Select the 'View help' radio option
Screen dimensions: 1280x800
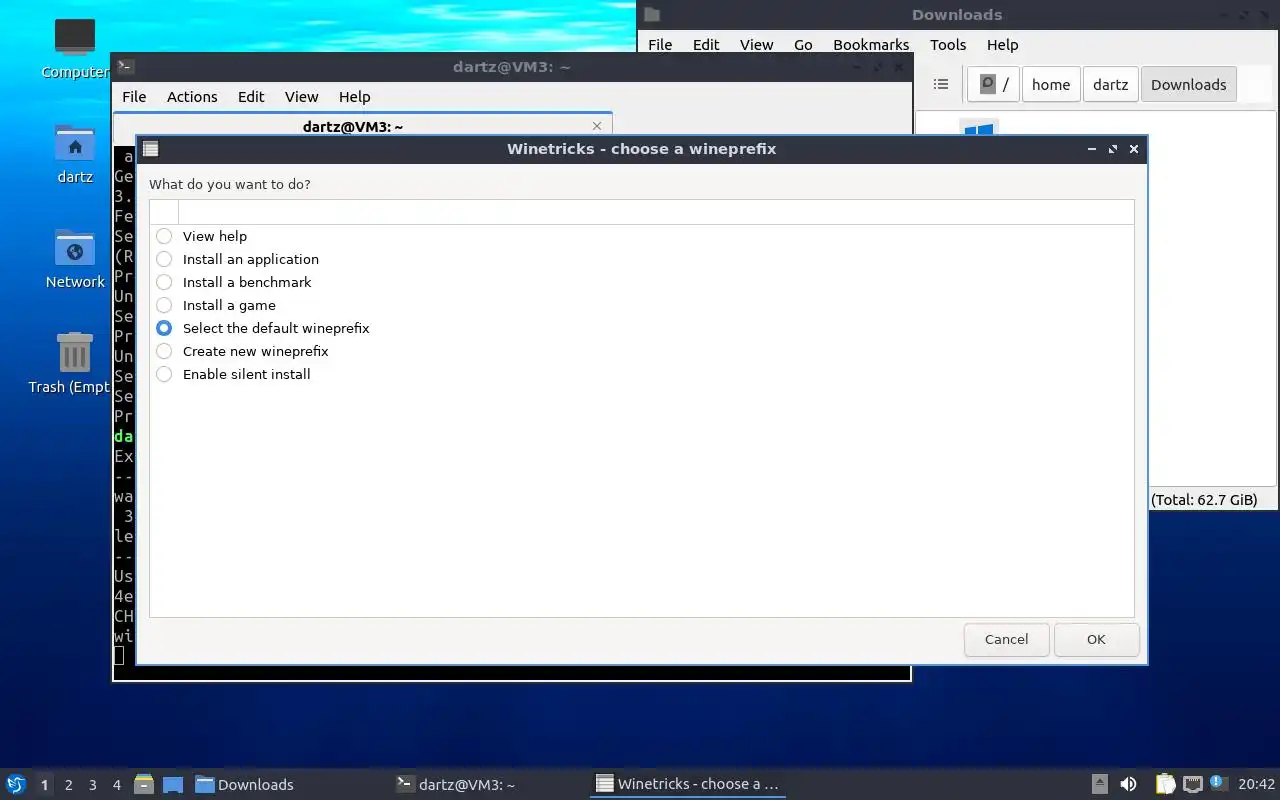164,236
